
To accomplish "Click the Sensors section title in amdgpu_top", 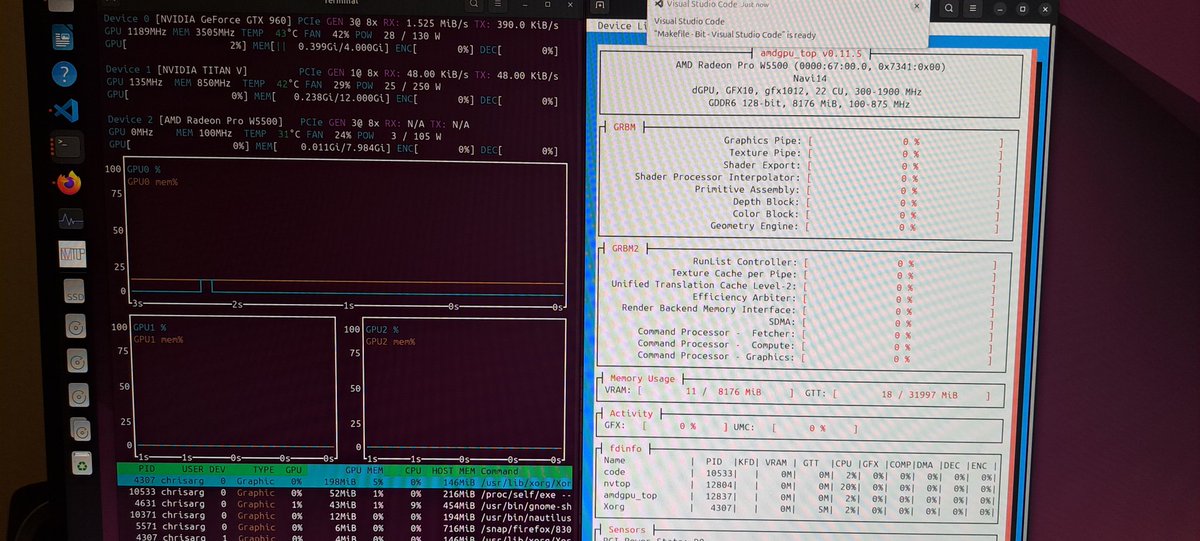I will tap(627, 529).
